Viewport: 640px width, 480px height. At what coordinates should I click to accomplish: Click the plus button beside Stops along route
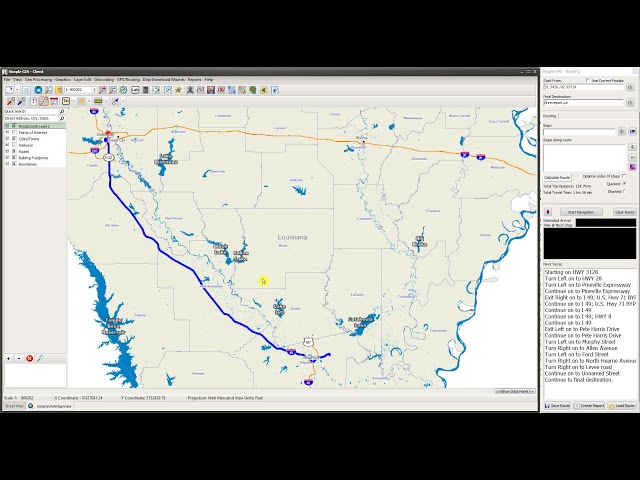tap(632, 147)
